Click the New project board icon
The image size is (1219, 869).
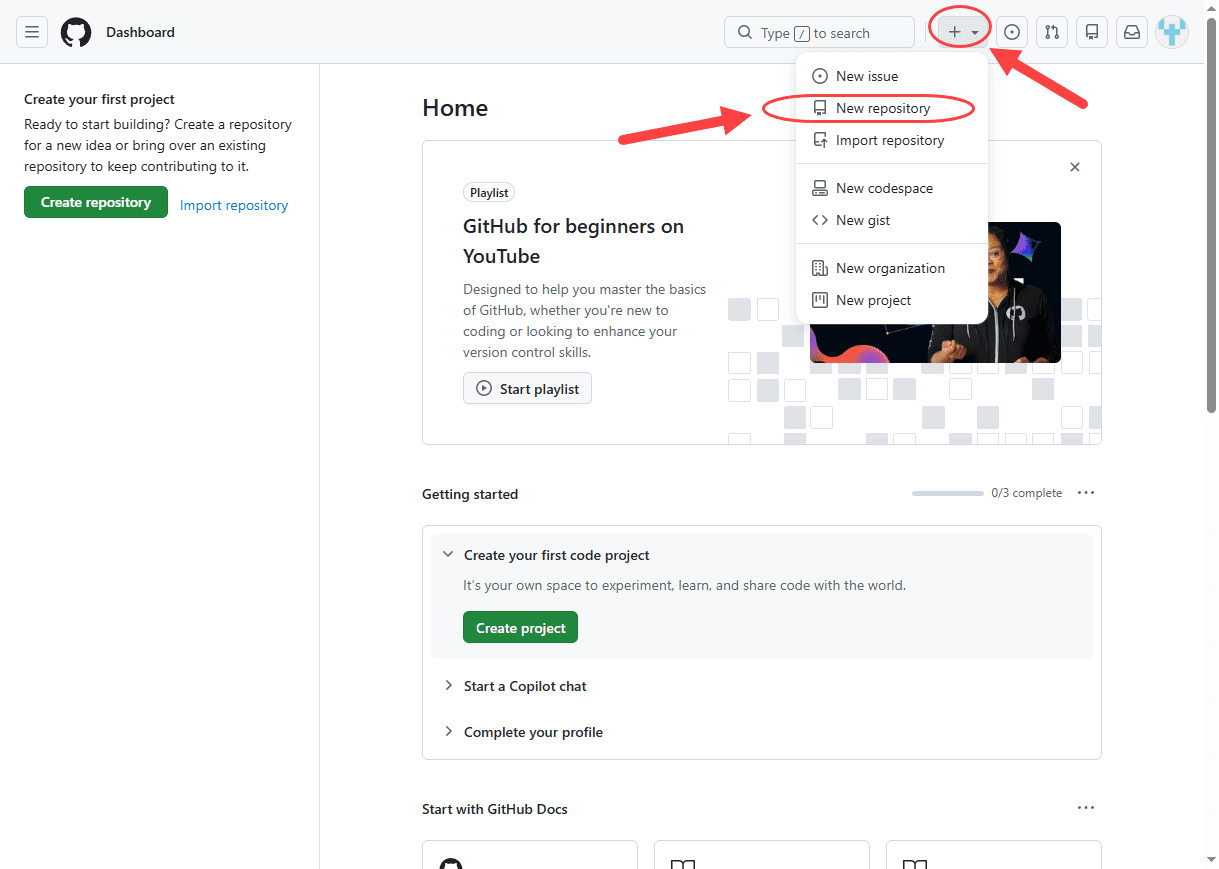(820, 300)
